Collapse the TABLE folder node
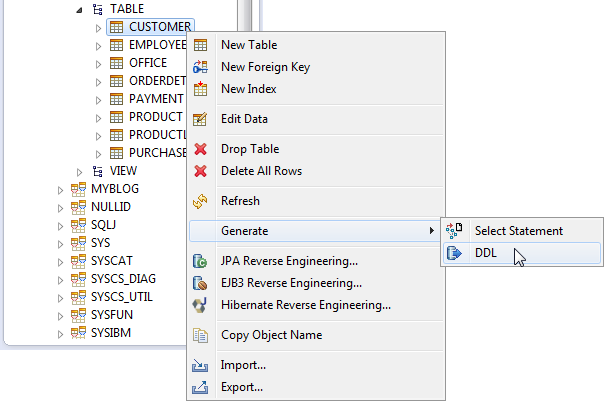 [79, 9]
